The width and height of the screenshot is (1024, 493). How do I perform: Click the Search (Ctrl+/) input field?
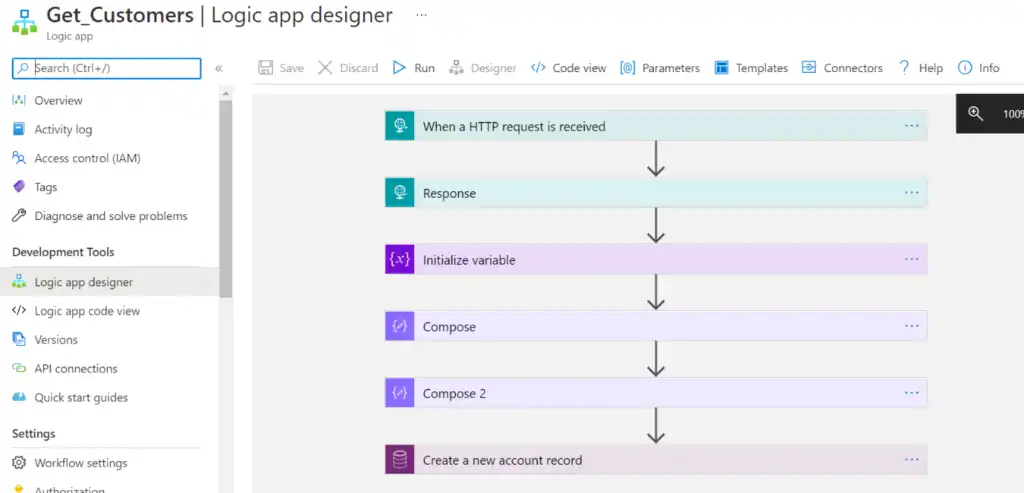[x=106, y=68]
